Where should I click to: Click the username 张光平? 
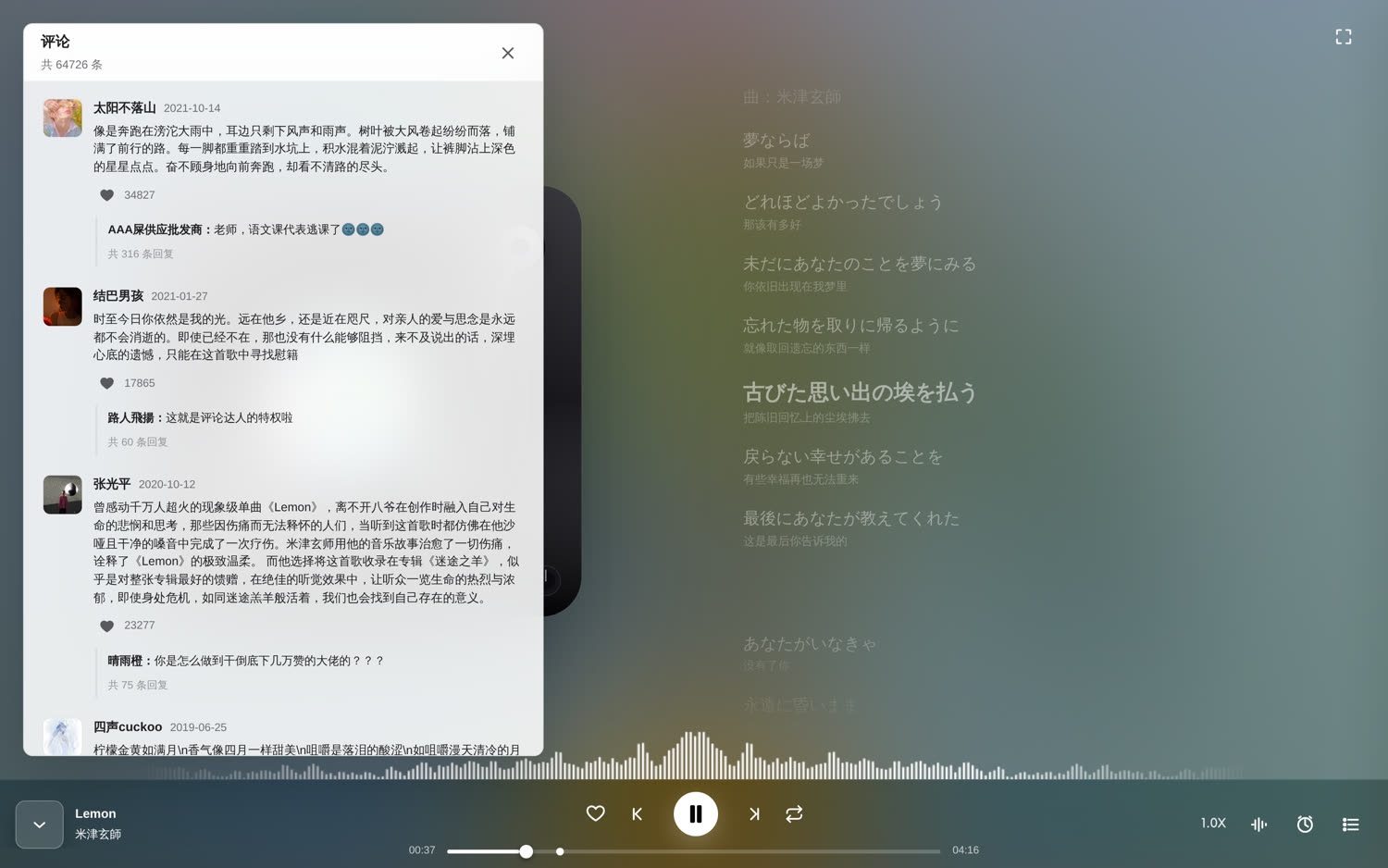(112, 484)
